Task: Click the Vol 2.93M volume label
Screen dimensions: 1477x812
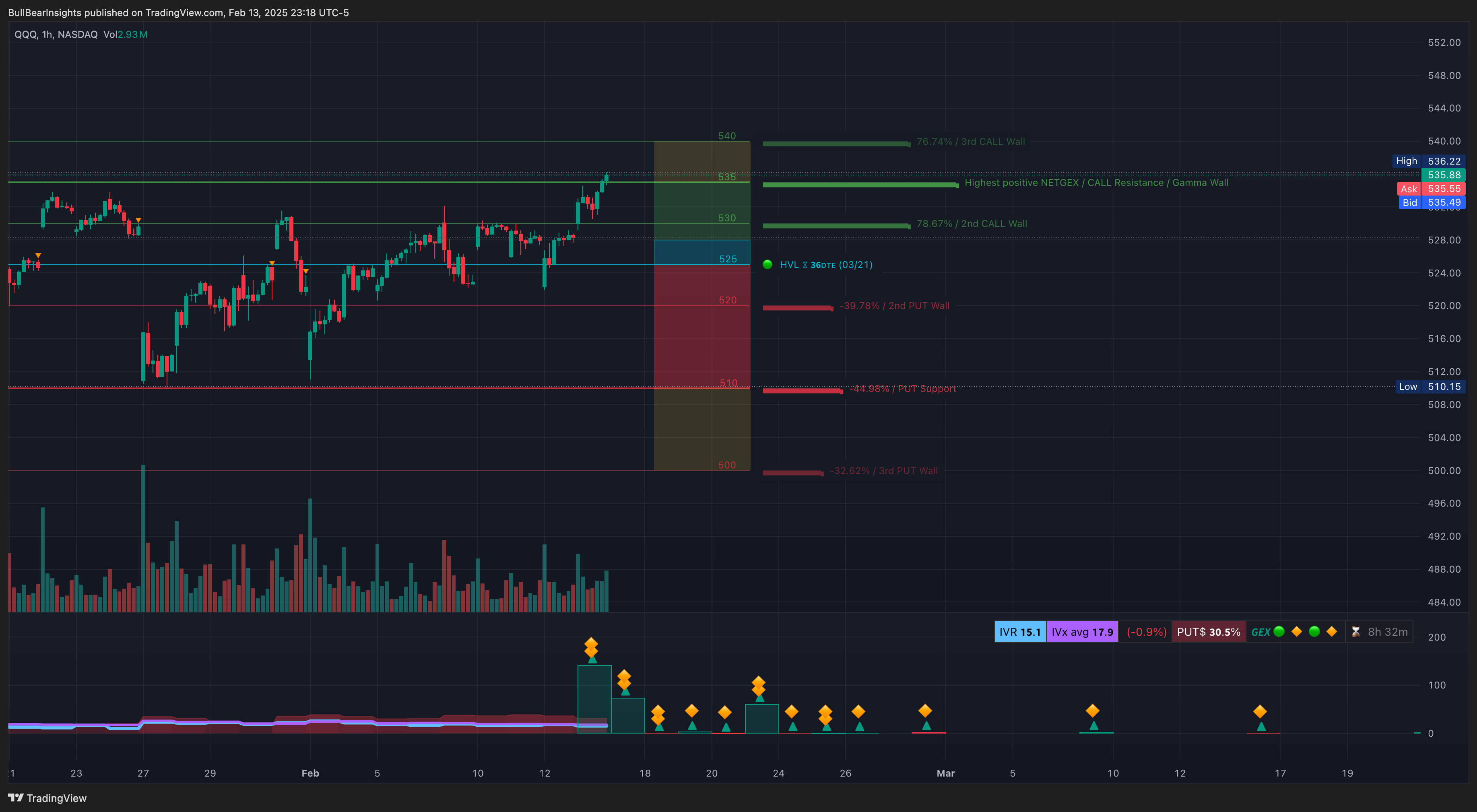Action: point(125,35)
